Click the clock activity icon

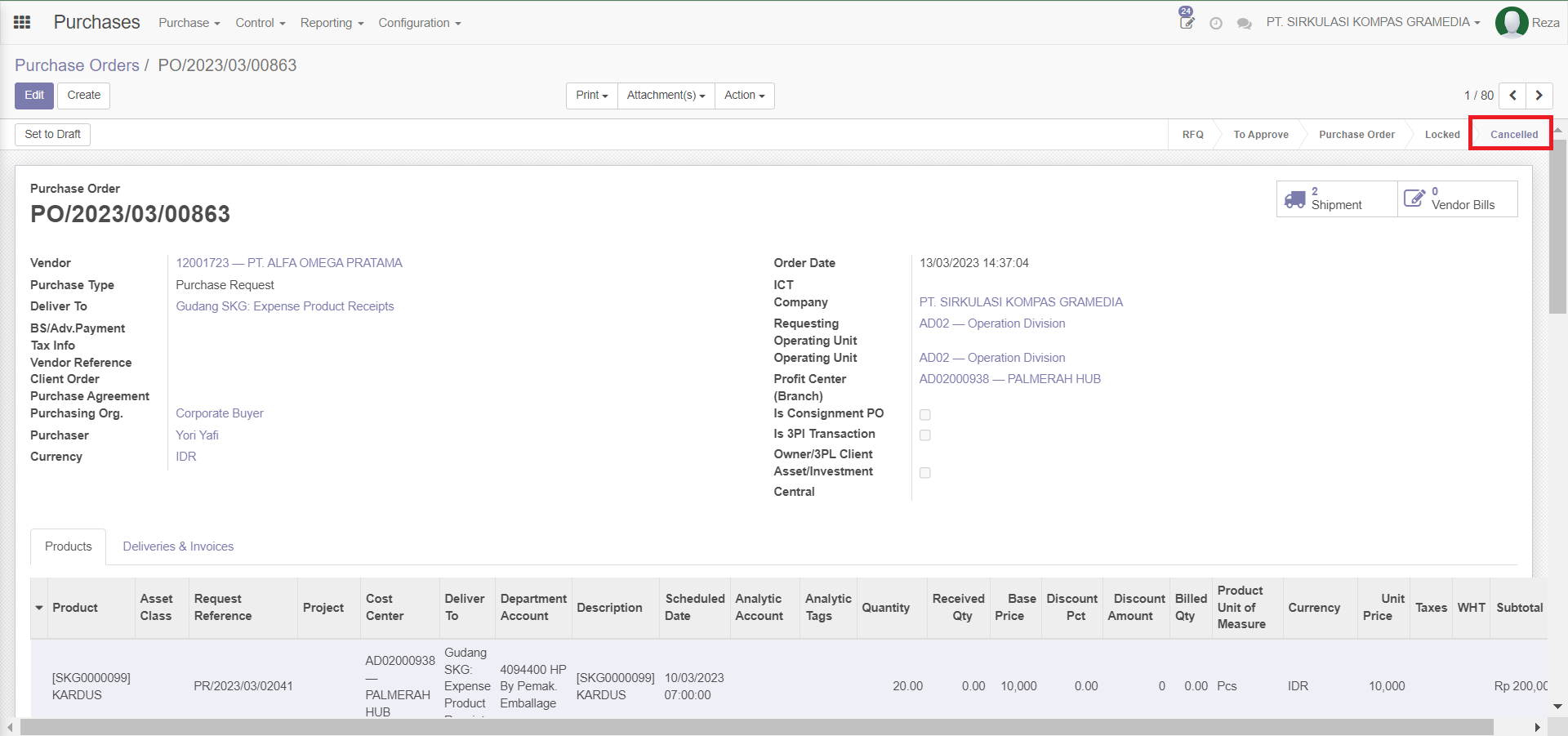tap(1216, 24)
